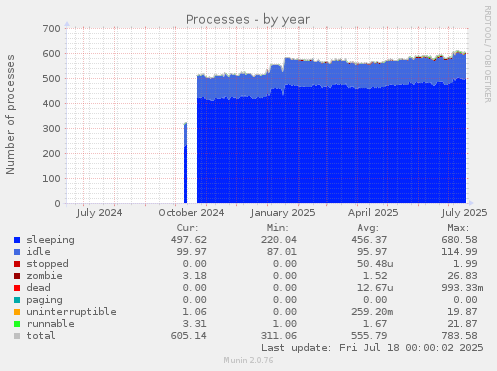
Task: Click the dead legend color swatch
Action: click(17, 288)
